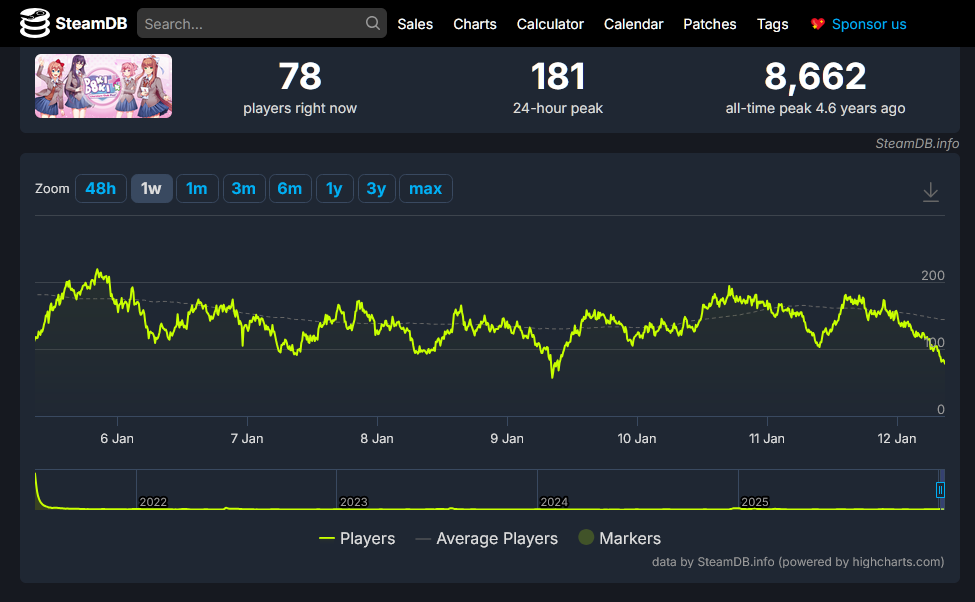Screen dimensions: 975x602
Task: Click the 9 Jan axis label
Action: click(507, 438)
